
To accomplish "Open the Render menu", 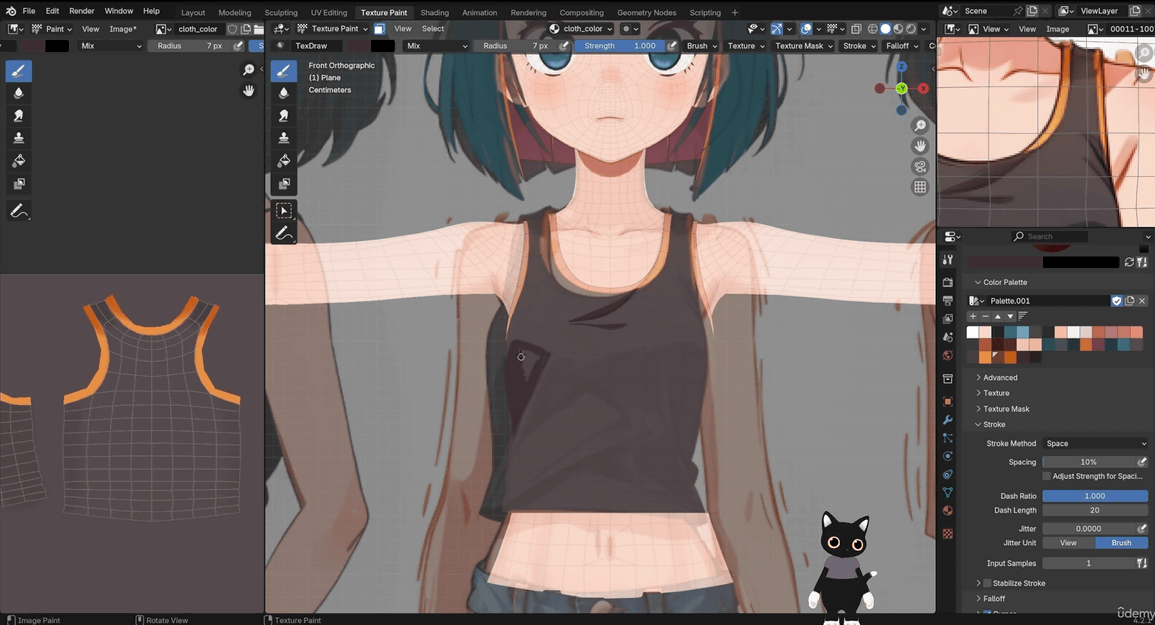I will (82, 11).
